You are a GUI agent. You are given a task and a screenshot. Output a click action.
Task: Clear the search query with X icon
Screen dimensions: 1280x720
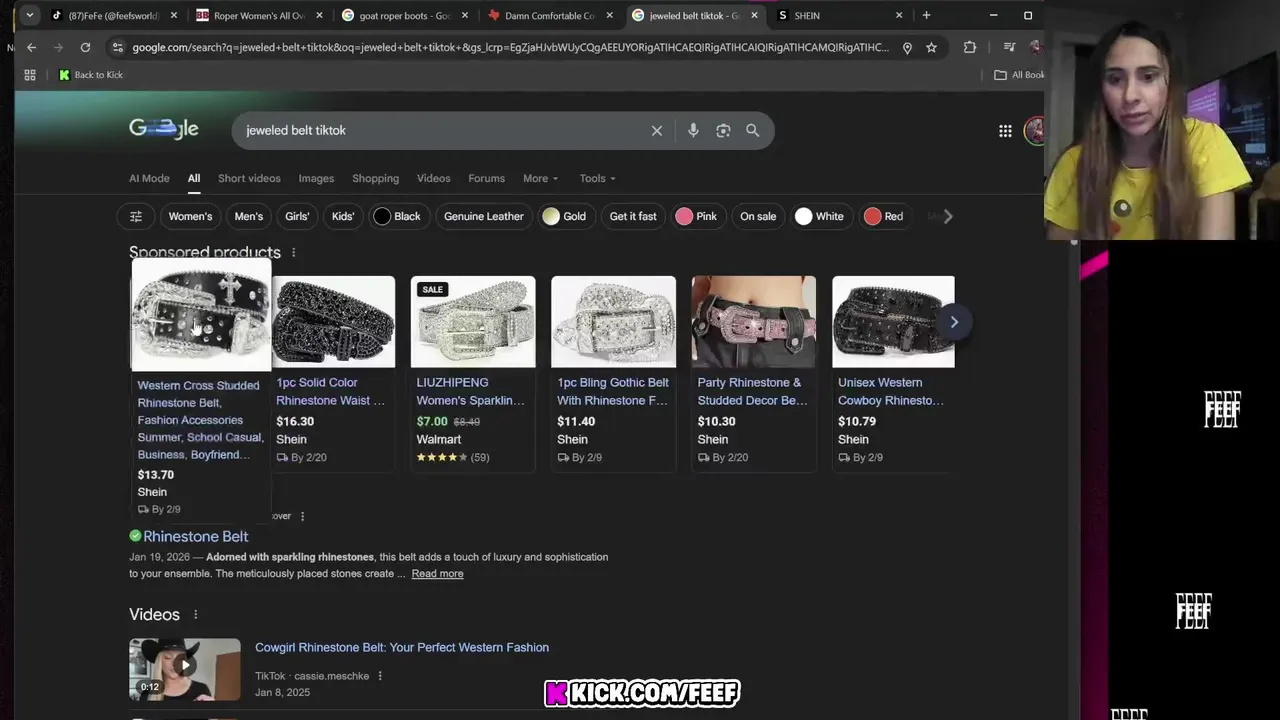pyautogui.click(x=657, y=130)
